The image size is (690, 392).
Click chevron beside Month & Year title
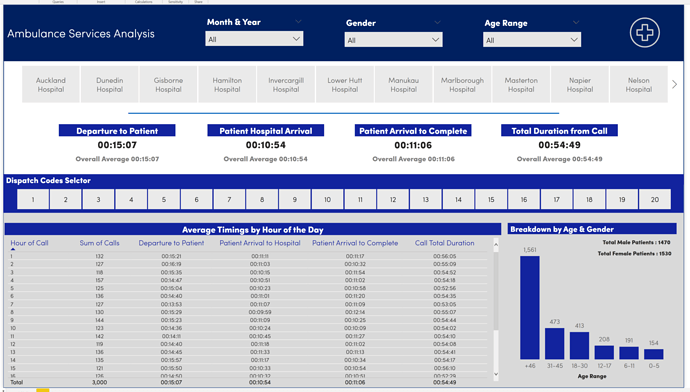pyautogui.click(x=298, y=22)
